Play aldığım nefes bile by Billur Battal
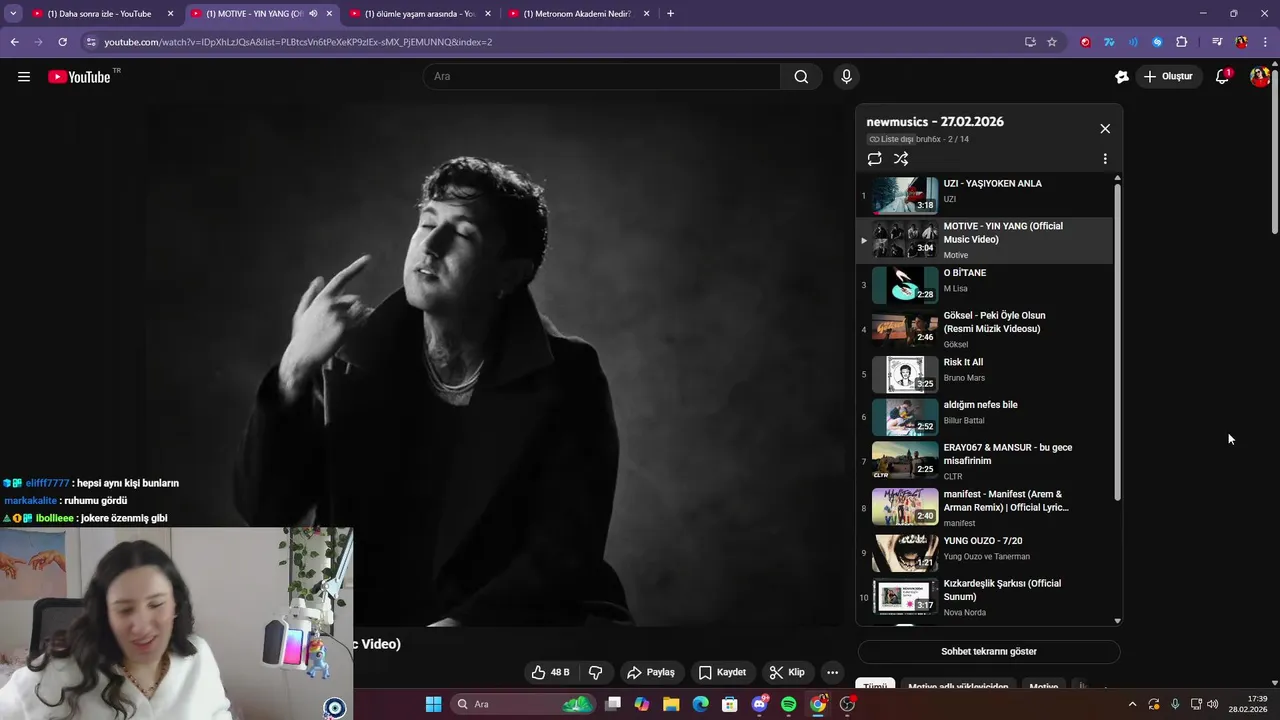 pyautogui.click(x=984, y=417)
